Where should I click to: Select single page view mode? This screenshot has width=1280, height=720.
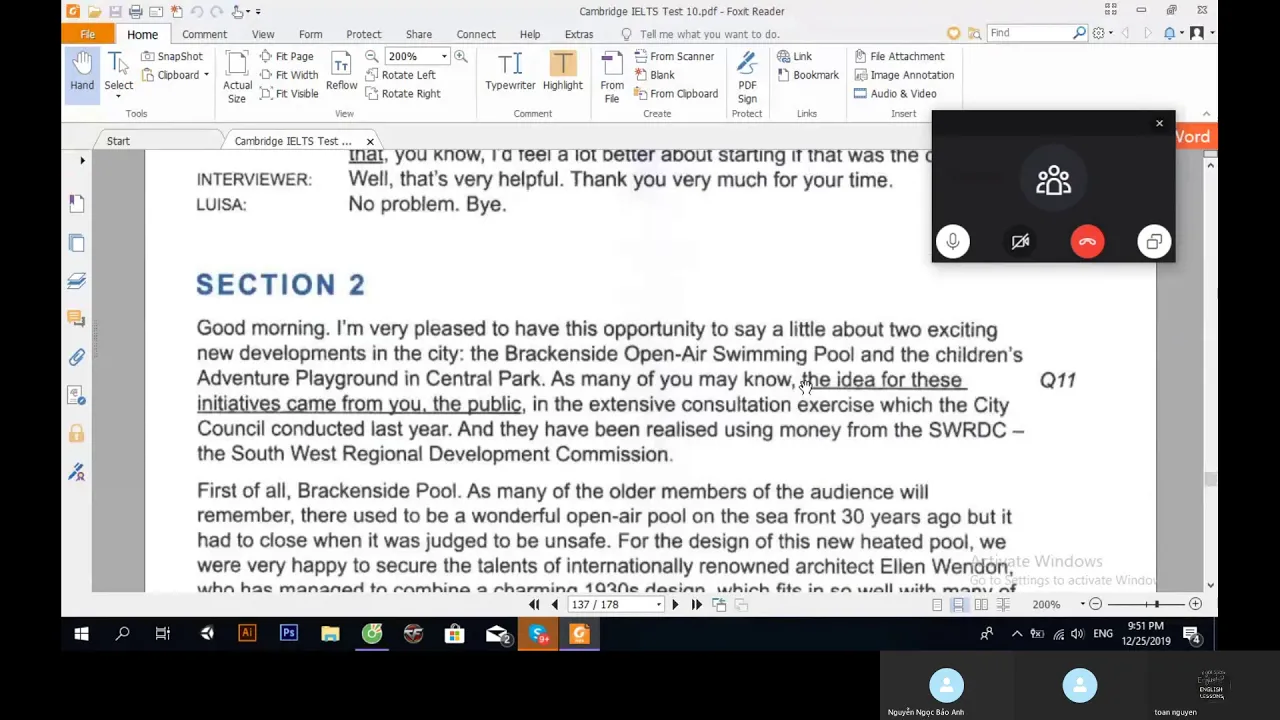(937, 605)
